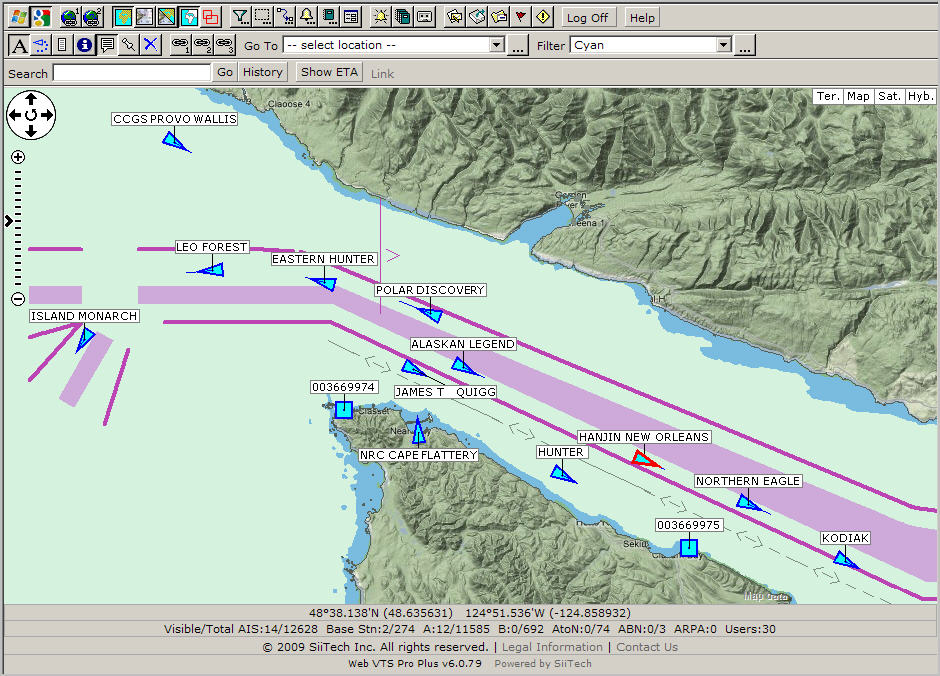This screenshot has width=940, height=676.
Task: Click the red overlapping rectangles icon
Action: click(x=211, y=17)
